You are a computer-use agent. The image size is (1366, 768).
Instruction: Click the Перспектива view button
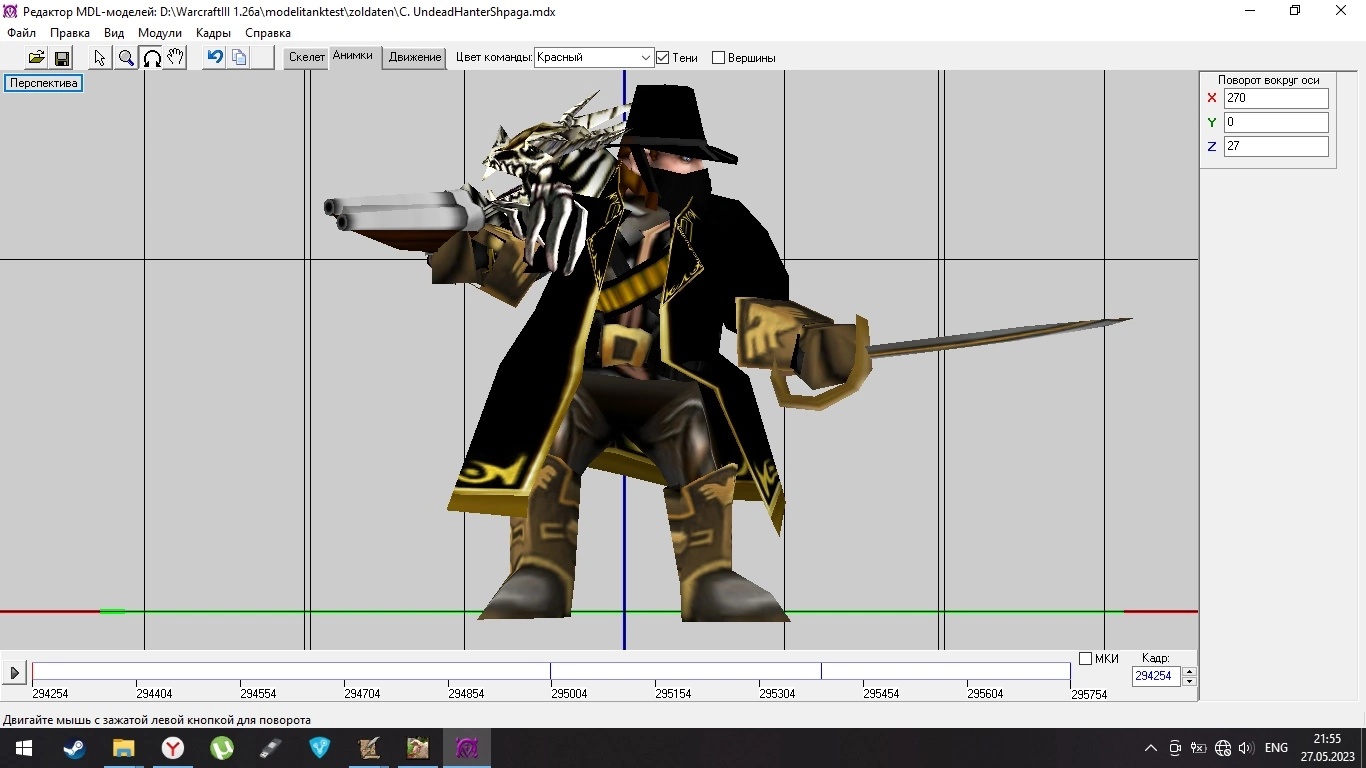[44, 83]
